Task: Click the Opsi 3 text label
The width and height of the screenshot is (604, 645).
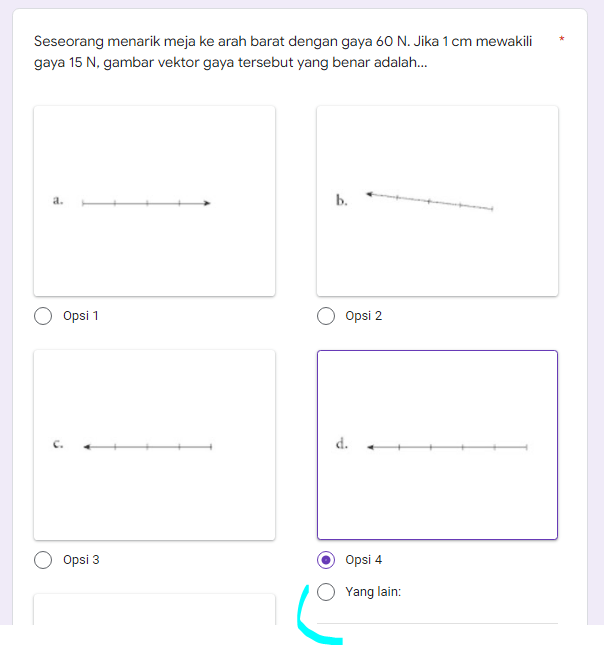Action: coord(81,560)
